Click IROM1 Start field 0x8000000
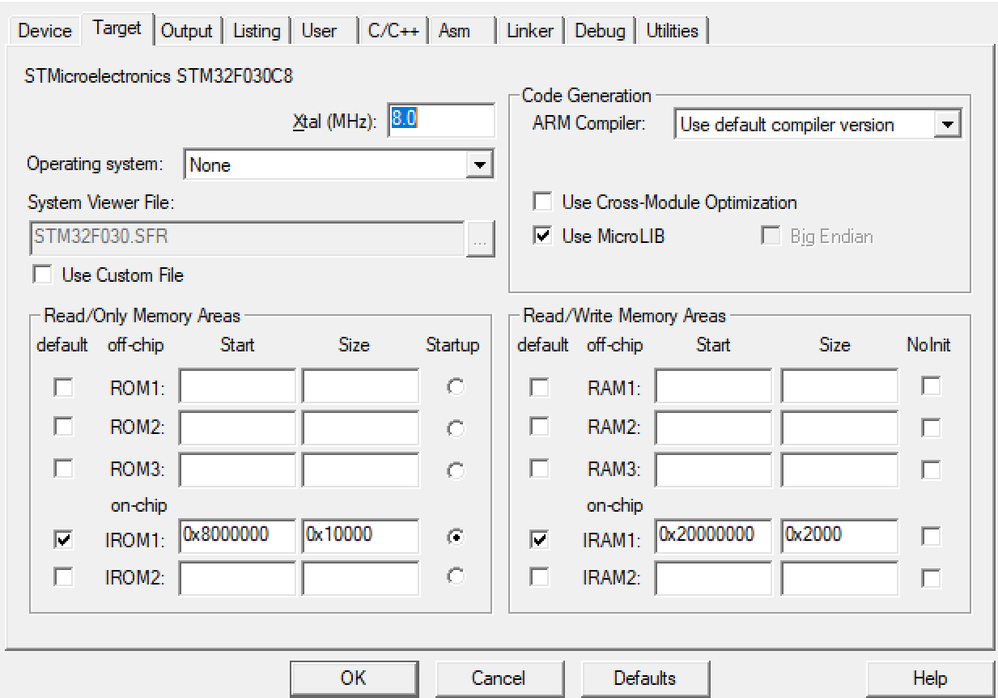The width and height of the screenshot is (998, 698). (237, 536)
